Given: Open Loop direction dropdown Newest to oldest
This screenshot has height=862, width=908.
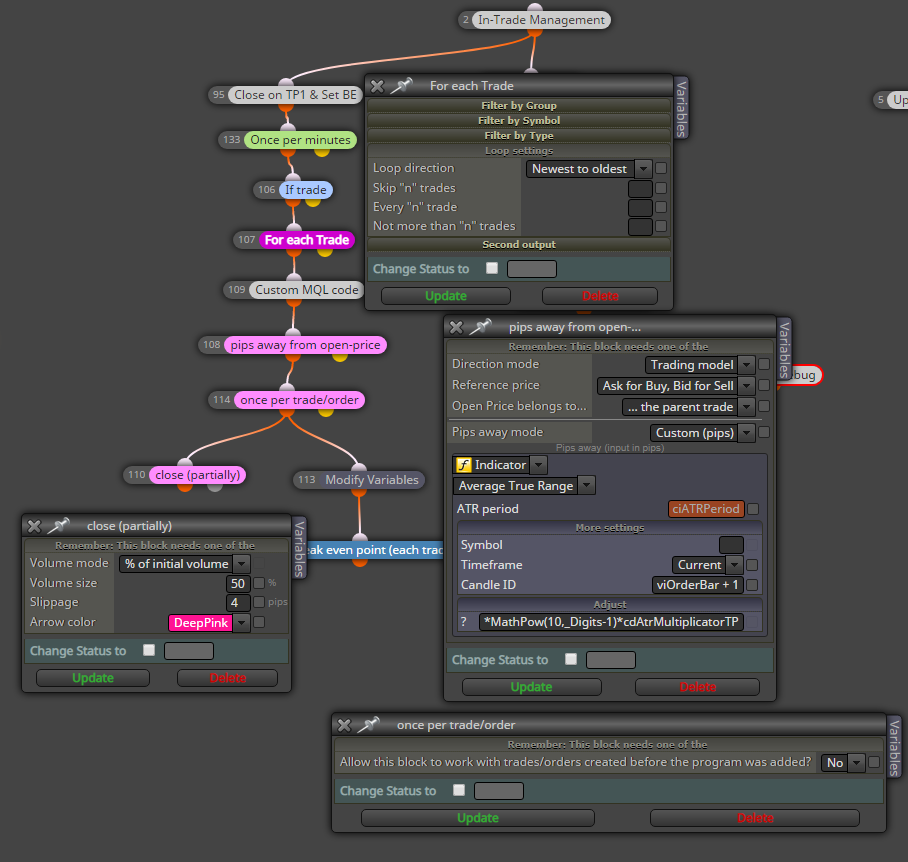Looking at the screenshot, I should coord(589,169).
